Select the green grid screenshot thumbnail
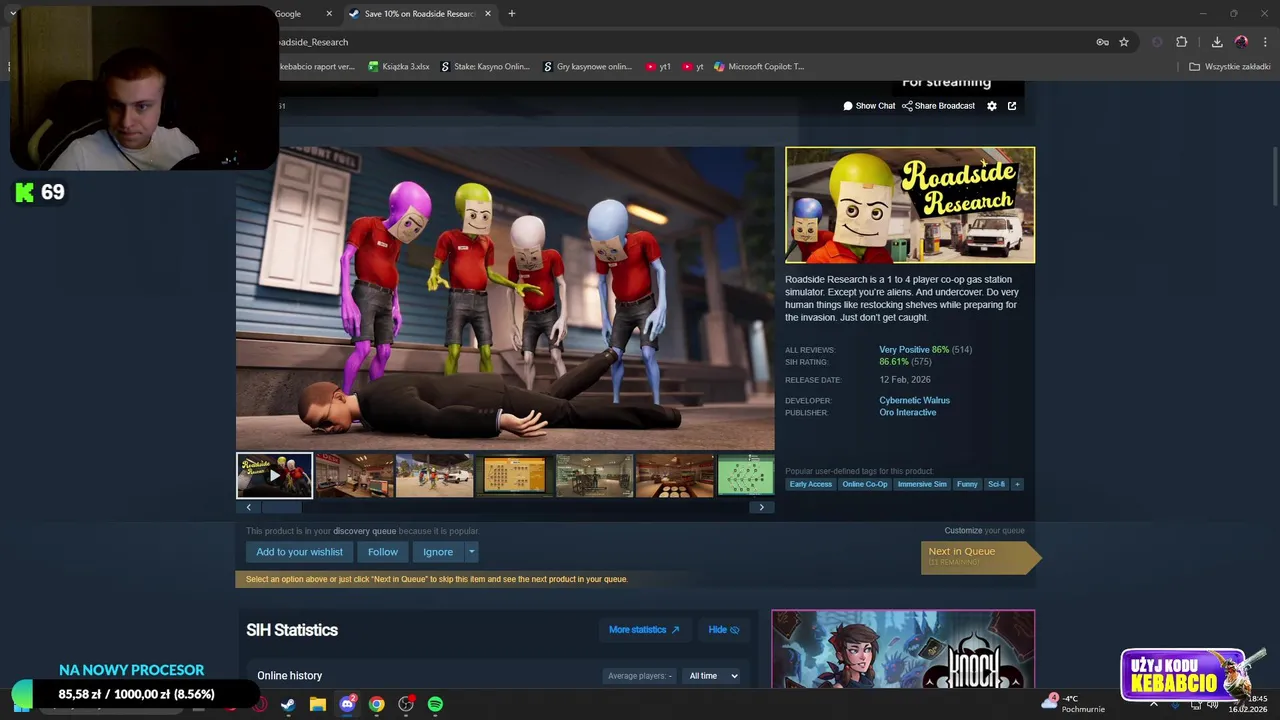 pyautogui.click(x=746, y=476)
